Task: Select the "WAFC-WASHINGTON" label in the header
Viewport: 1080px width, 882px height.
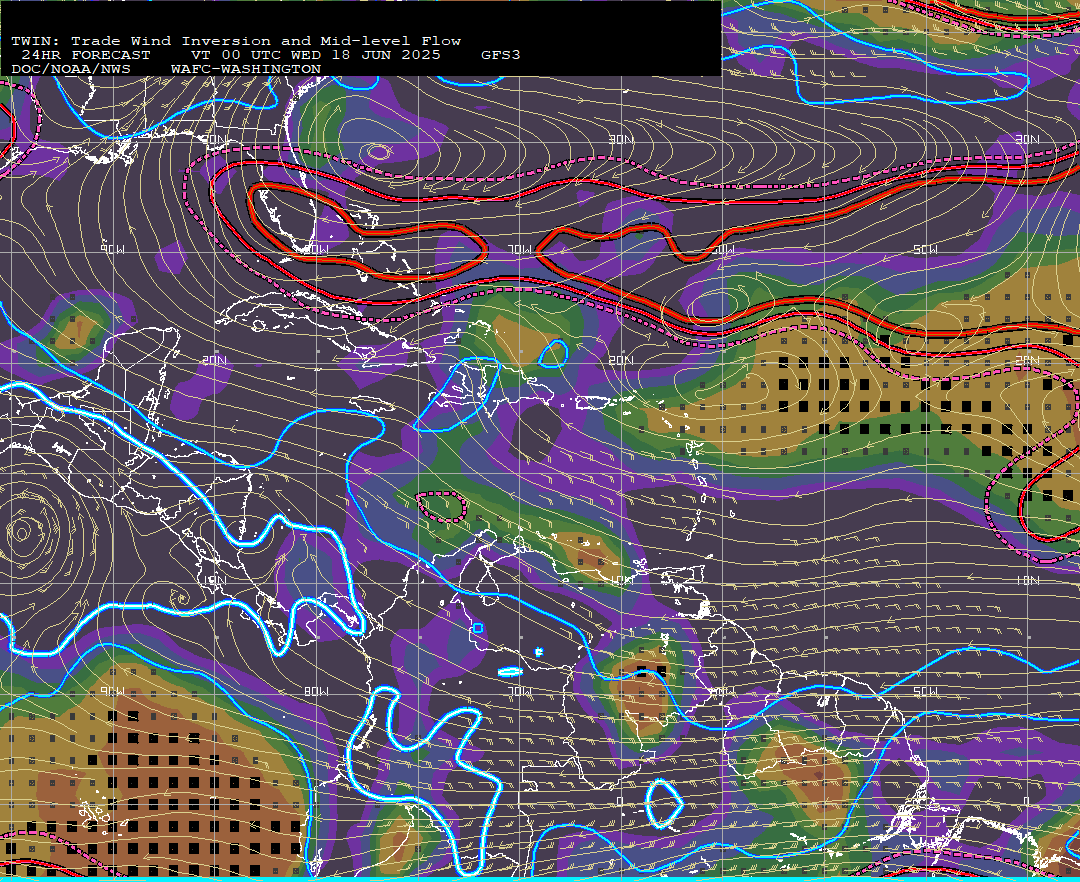Action: point(246,70)
